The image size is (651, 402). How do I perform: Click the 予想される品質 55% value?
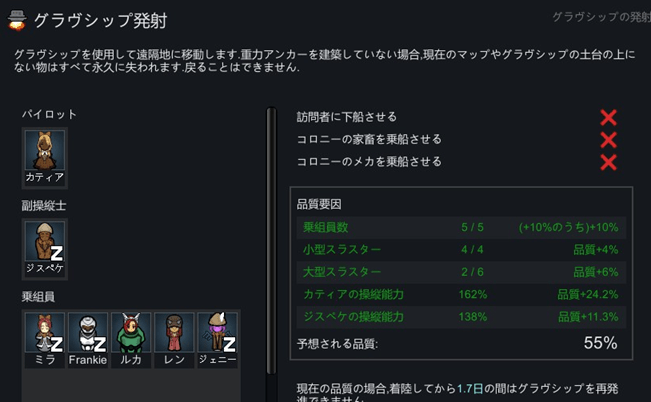[600, 343]
